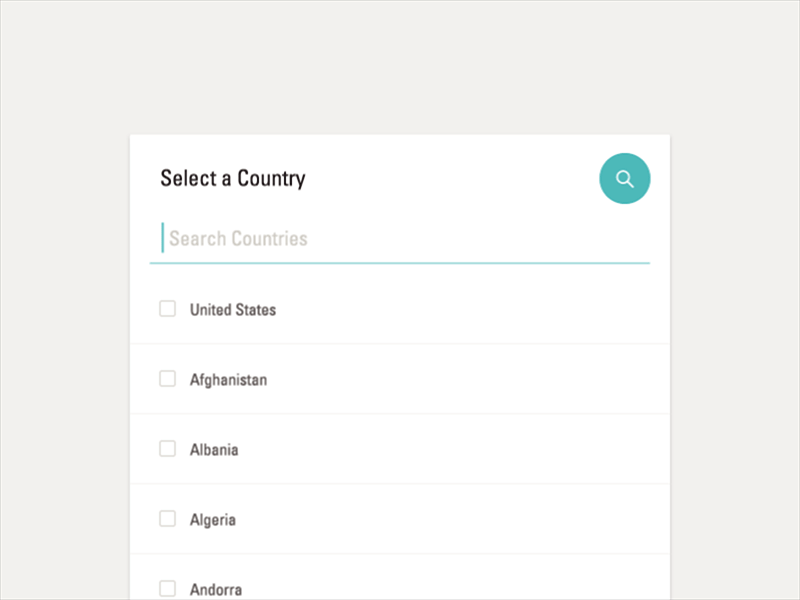Click the Afghanistan text label

pyautogui.click(x=228, y=380)
